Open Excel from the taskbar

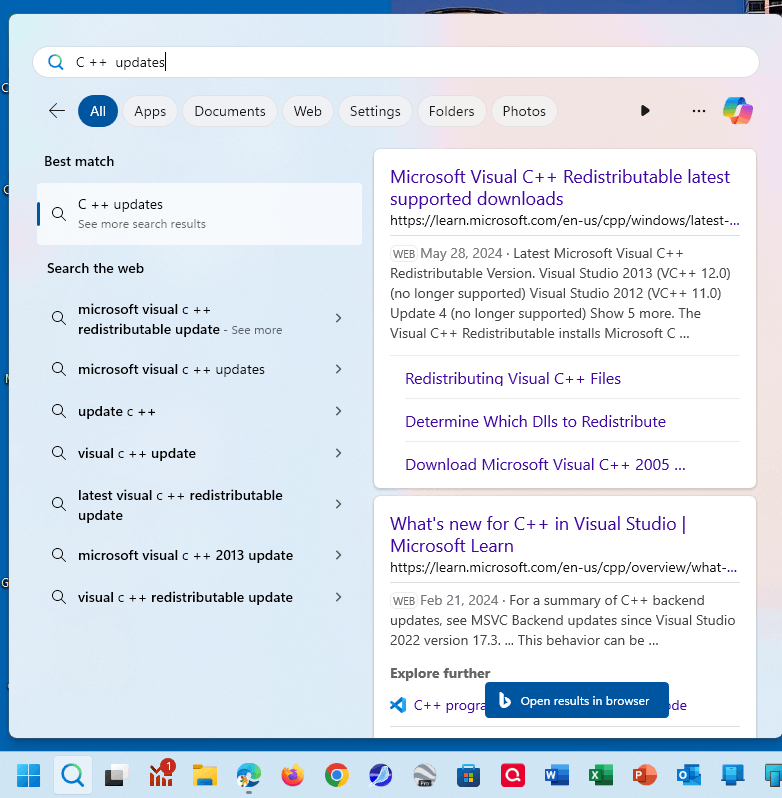tap(601, 776)
